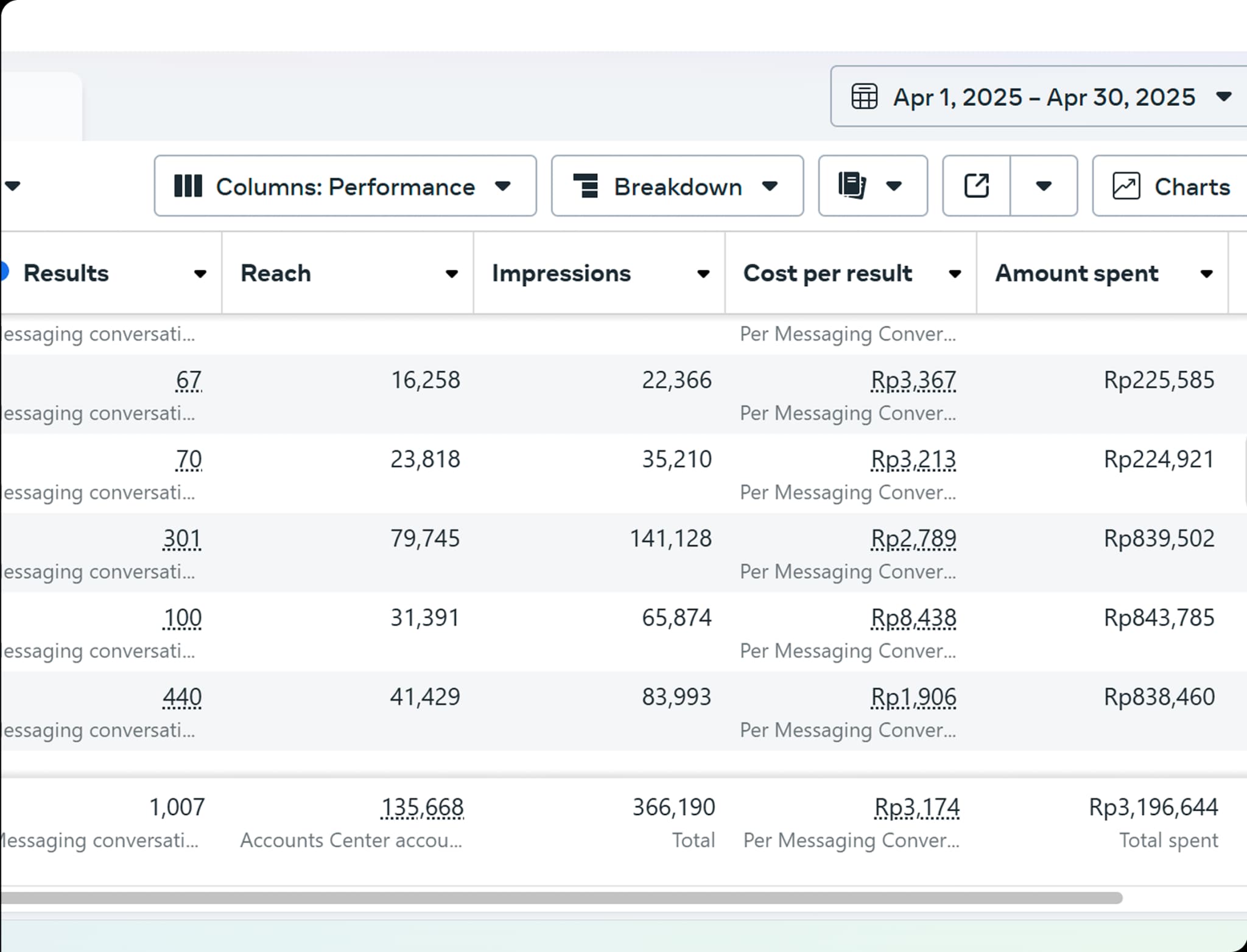Screen dimensions: 1247x952
Task: Open the Results column menu arrow
Action: click(x=200, y=274)
